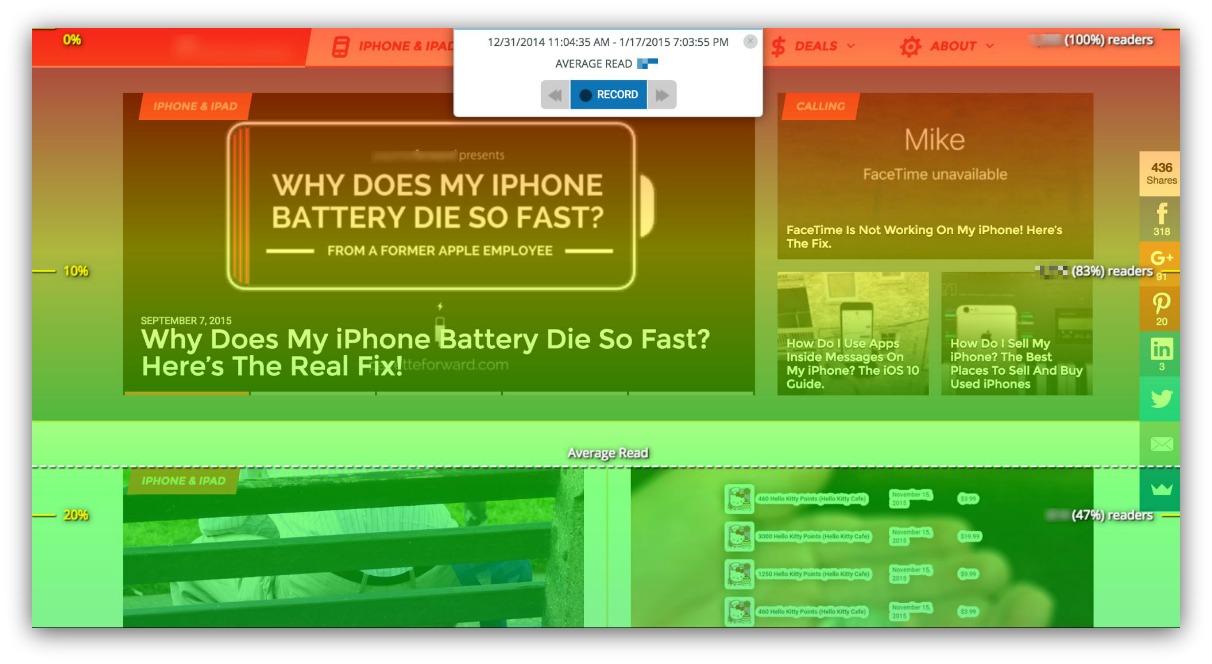Screen dimensions: 1212x664
Task: Expand the Deals dropdown arrow
Action: [x=851, y=46]
